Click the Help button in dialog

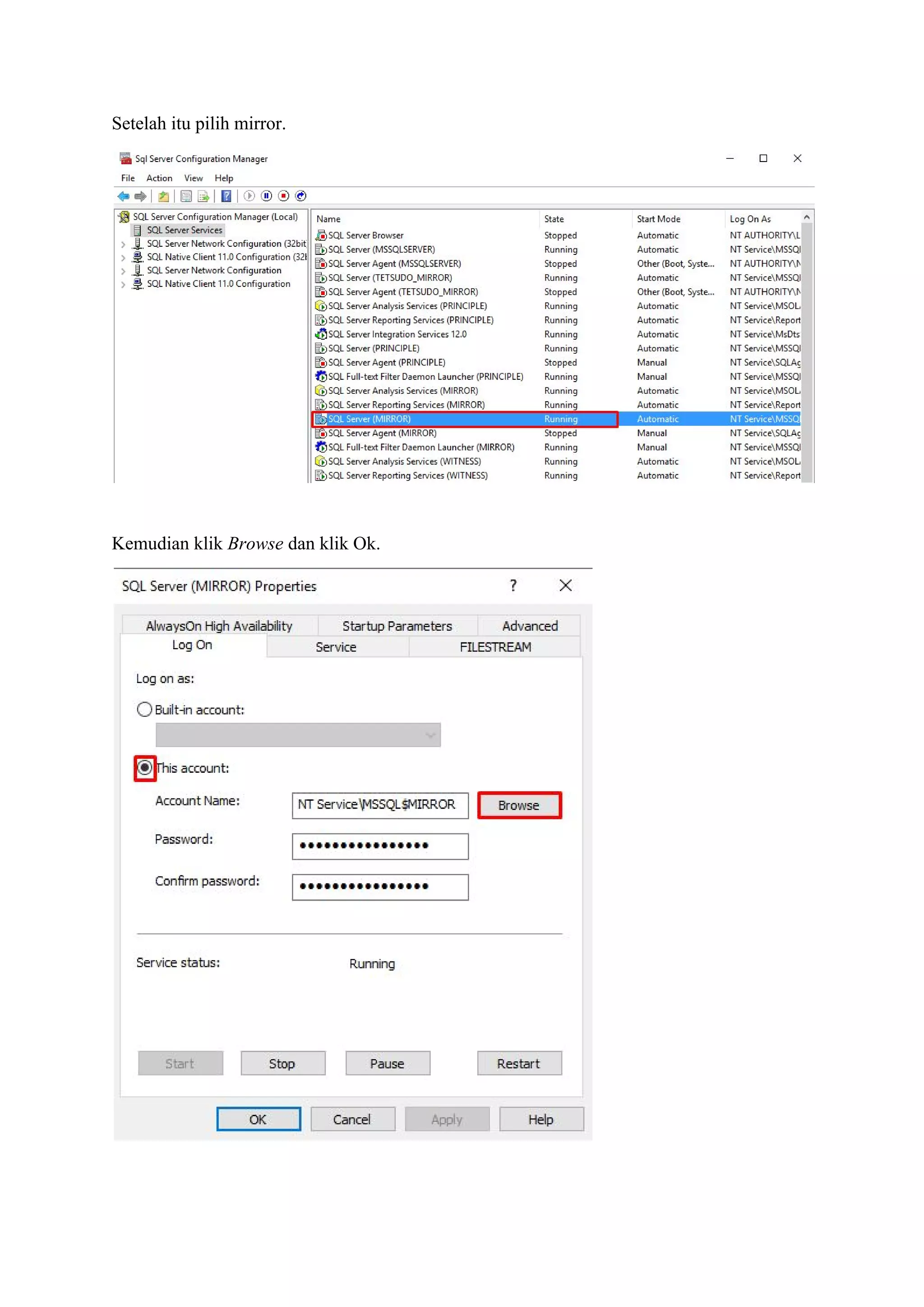pos(541,1119)
